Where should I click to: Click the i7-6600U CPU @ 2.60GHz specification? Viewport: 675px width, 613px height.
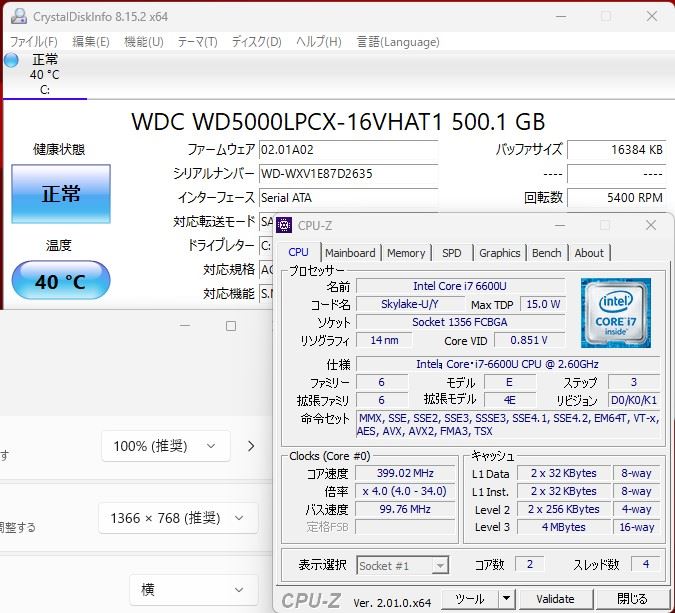coord(508,364)
